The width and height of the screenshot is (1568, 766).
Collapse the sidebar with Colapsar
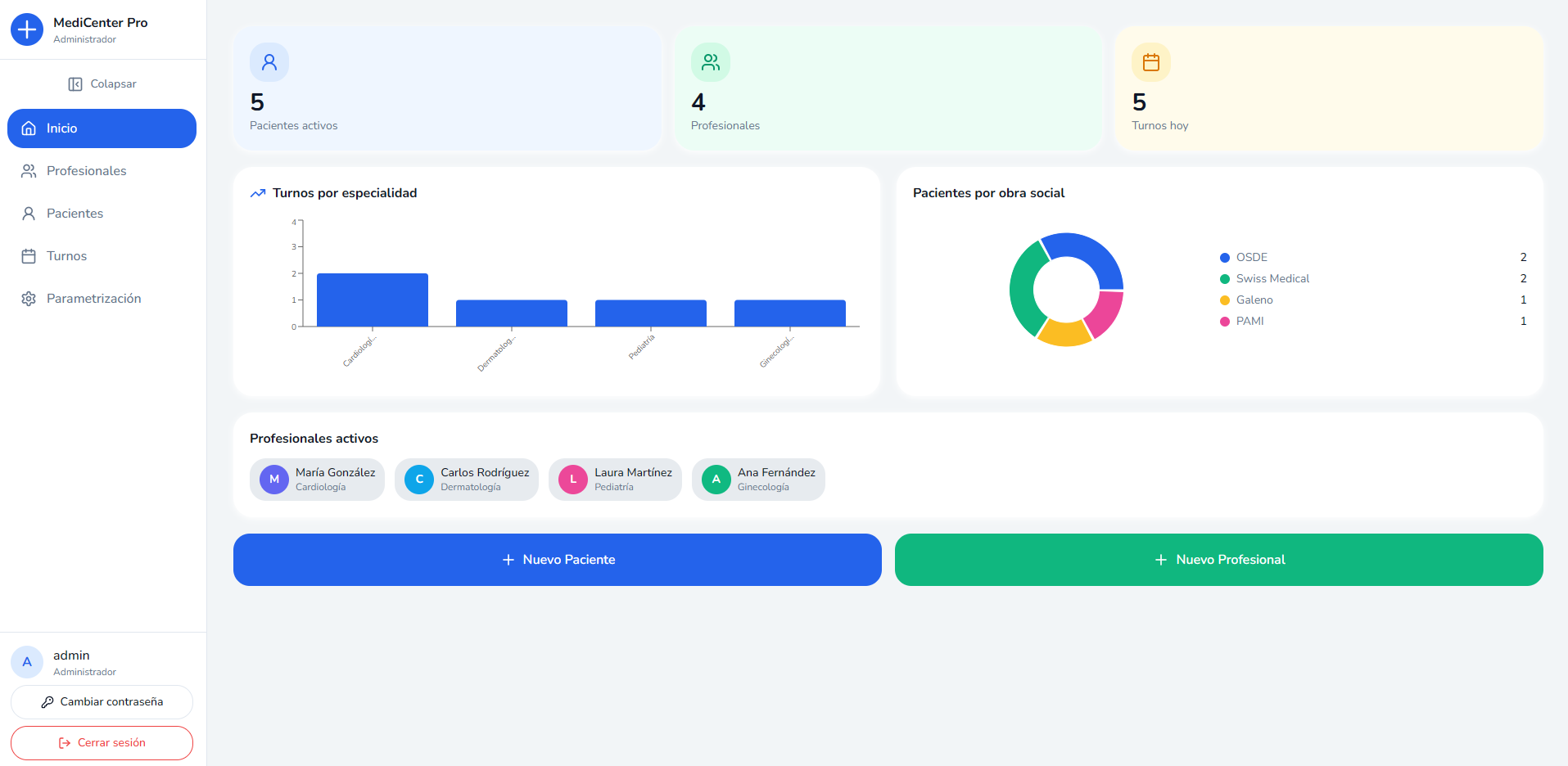click(x=102, y=84)
